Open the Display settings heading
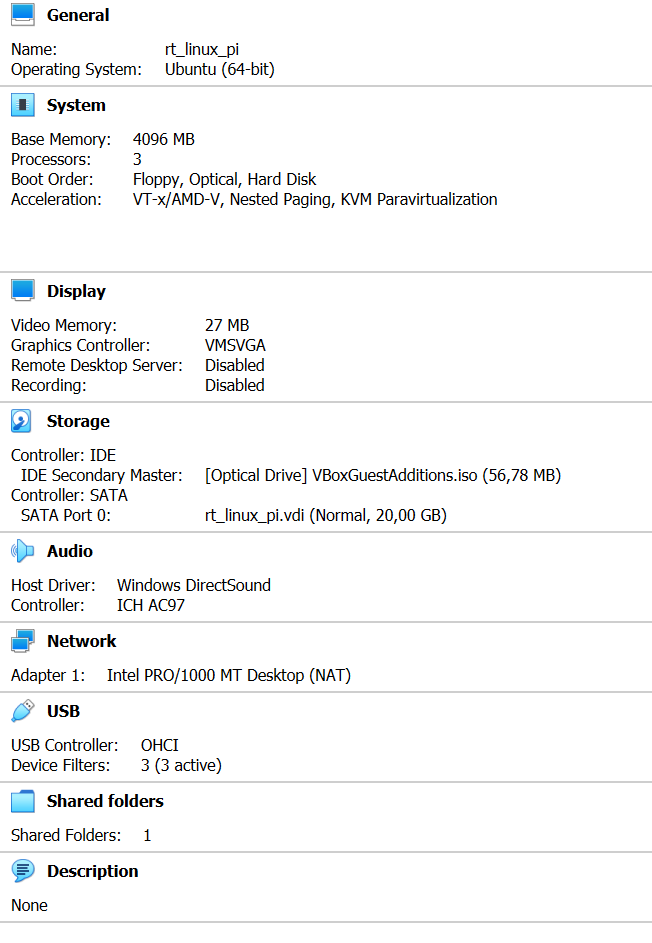The width and height of the screenshot is (652, 943). (x=76, y=291)
